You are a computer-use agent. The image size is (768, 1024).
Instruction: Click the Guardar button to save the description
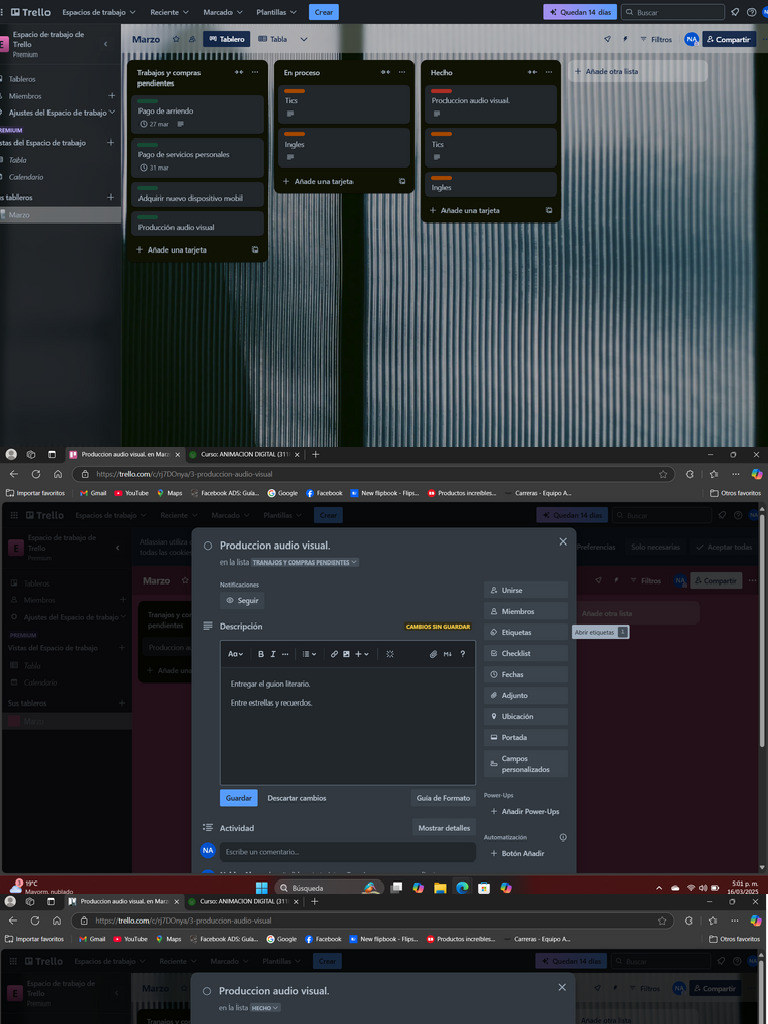tap(238, 798)
